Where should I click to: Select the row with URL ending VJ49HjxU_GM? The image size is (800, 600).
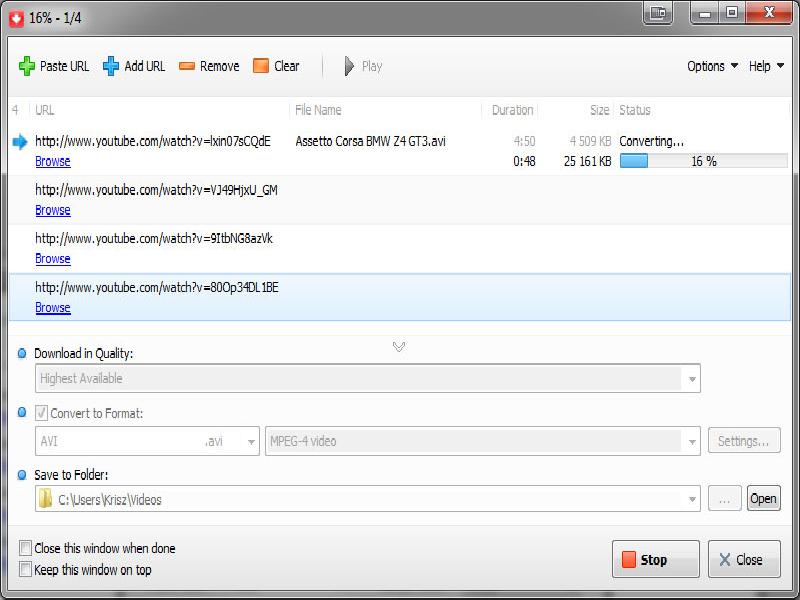tap(399, 200)
